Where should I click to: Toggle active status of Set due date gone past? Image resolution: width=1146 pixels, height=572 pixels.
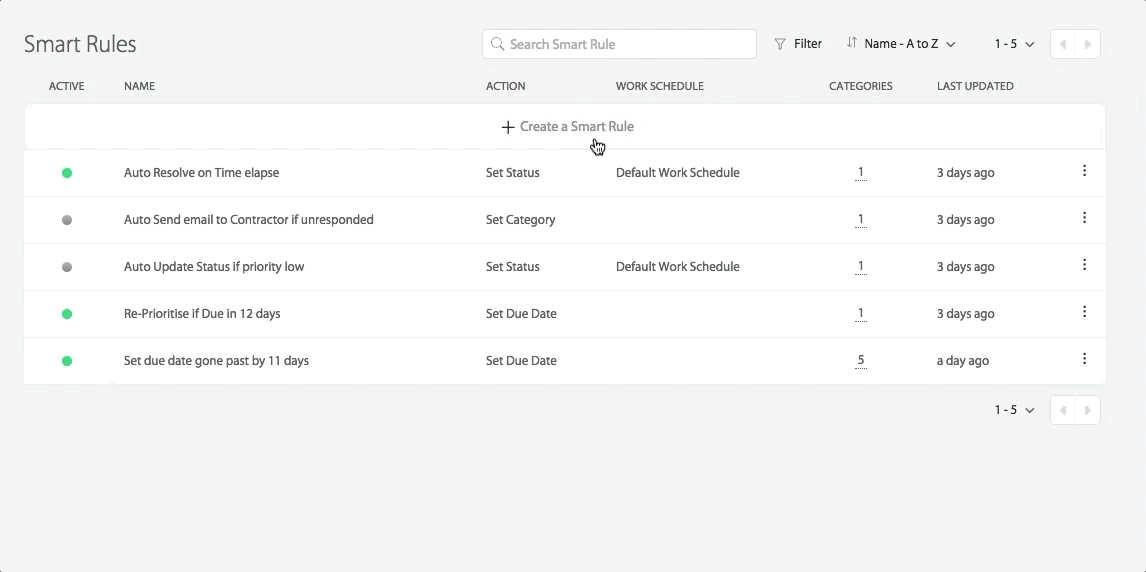[67, 361]
